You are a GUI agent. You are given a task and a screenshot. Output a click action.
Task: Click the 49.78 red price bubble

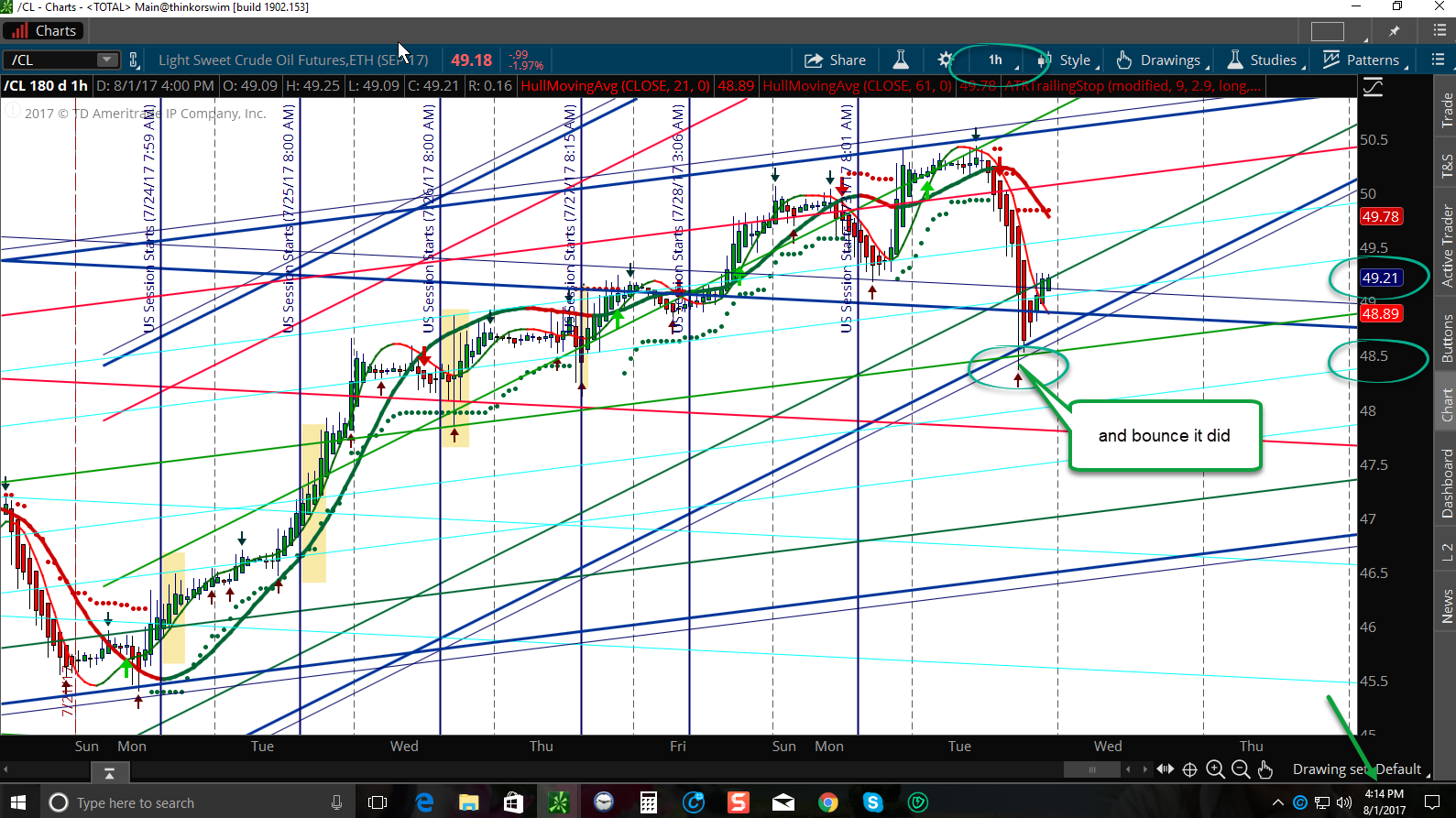point(1381,217)
